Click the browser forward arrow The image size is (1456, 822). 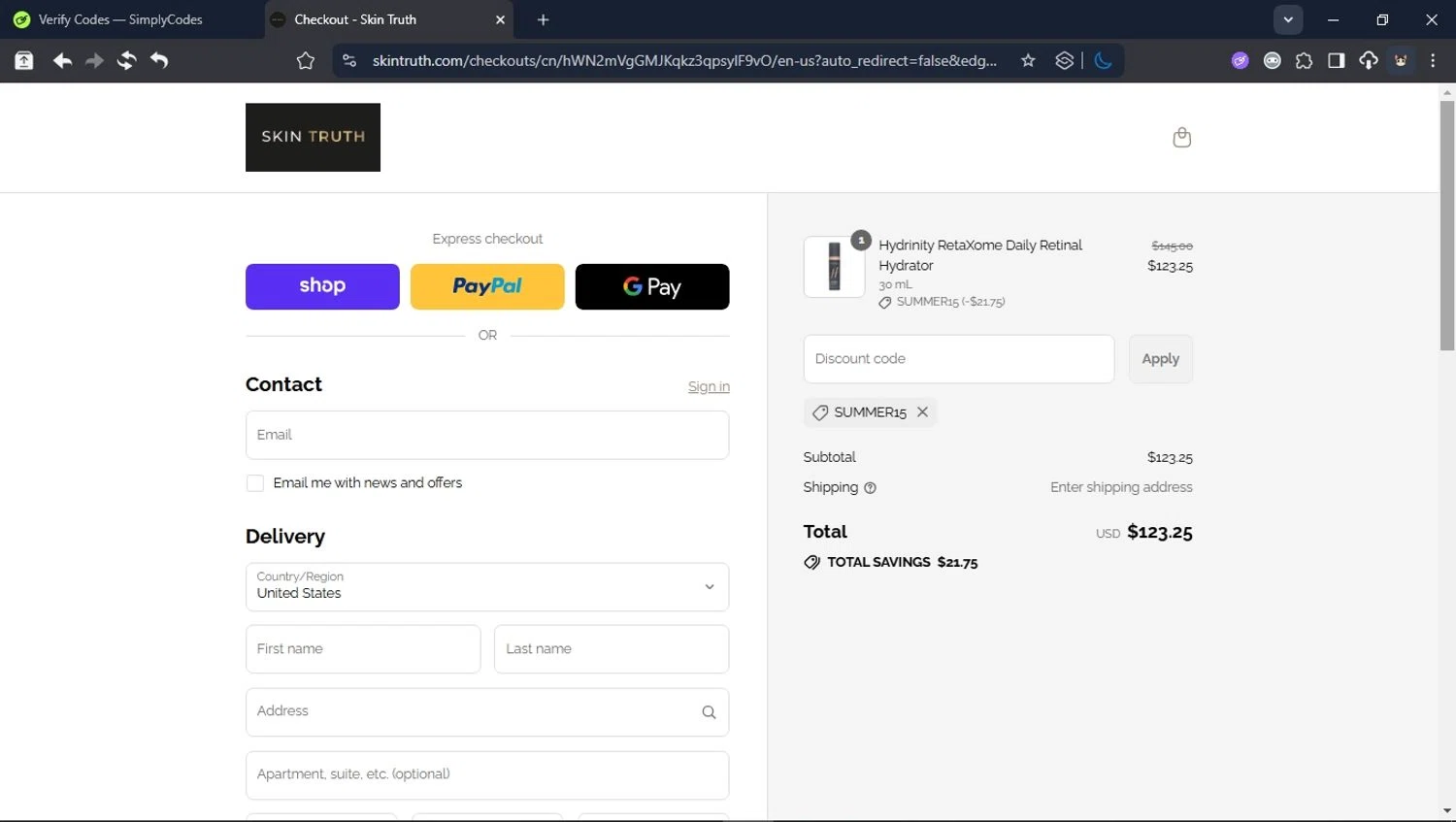(94, 60)
